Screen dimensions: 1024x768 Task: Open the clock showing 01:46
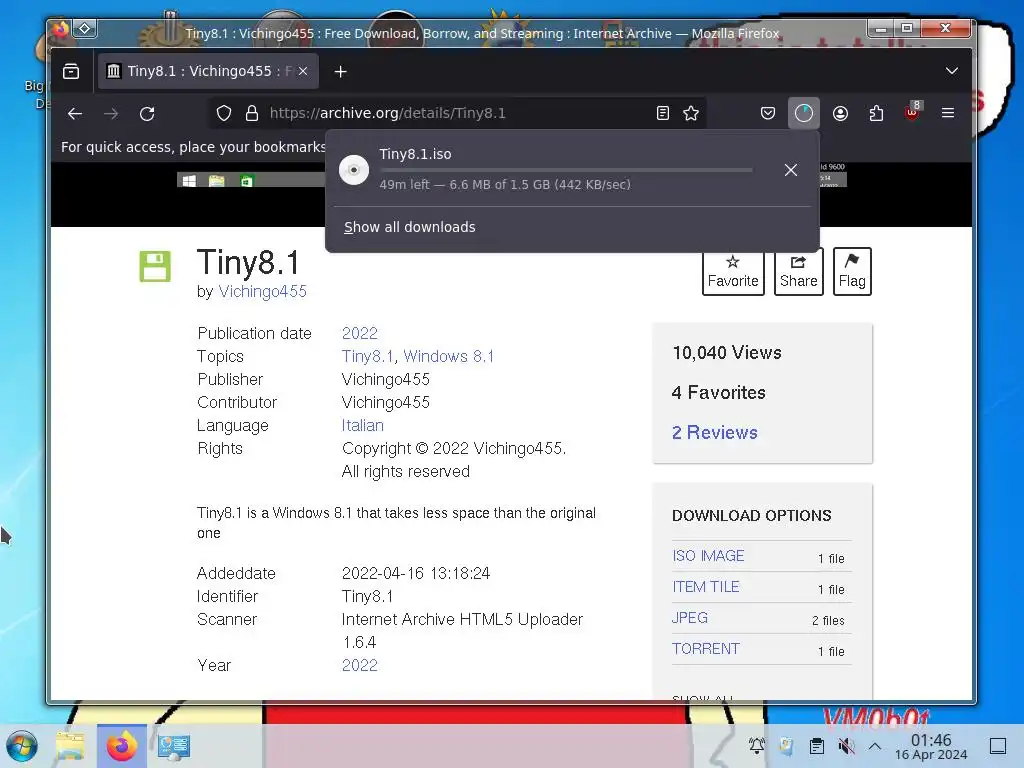pos(931,746)
